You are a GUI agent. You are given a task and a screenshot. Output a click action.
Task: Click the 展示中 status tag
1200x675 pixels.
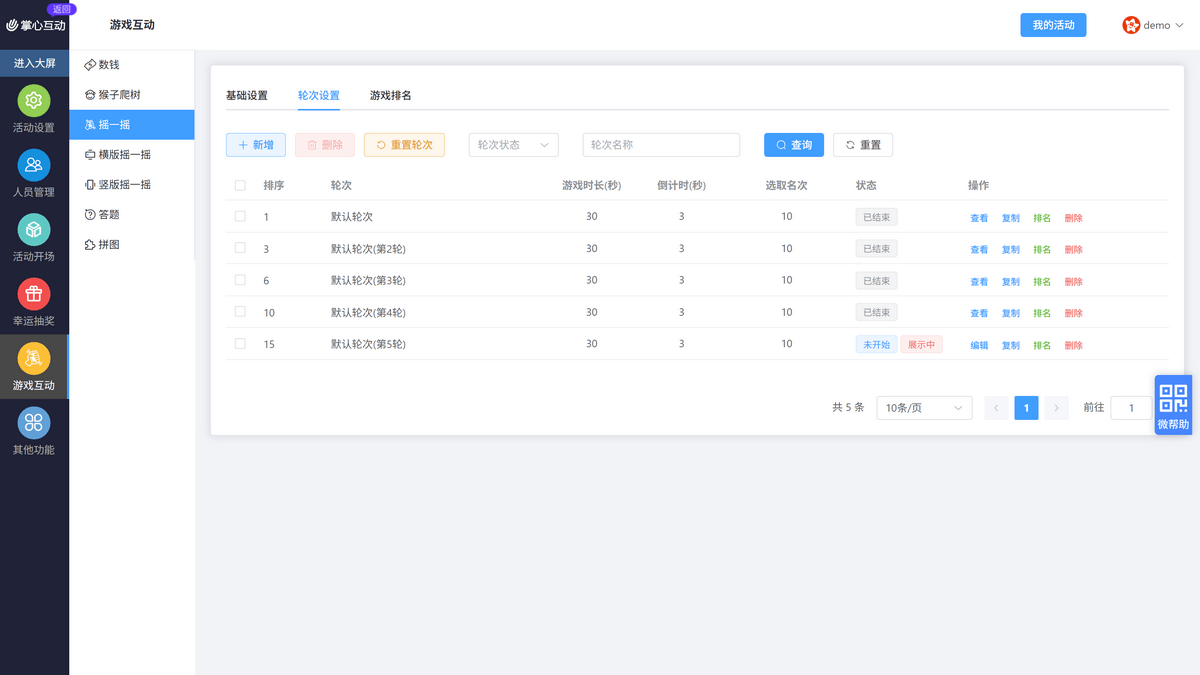(x=922, y=345)
